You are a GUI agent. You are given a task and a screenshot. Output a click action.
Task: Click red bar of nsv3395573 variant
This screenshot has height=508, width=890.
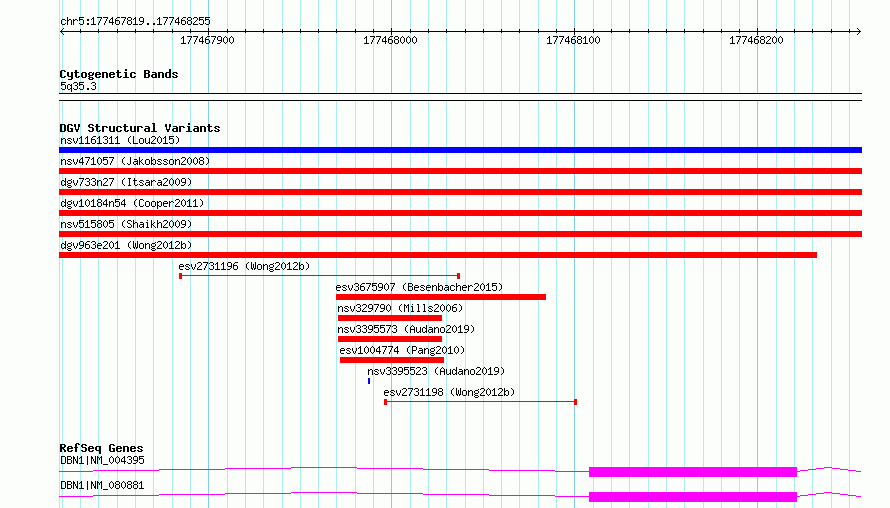389,339
